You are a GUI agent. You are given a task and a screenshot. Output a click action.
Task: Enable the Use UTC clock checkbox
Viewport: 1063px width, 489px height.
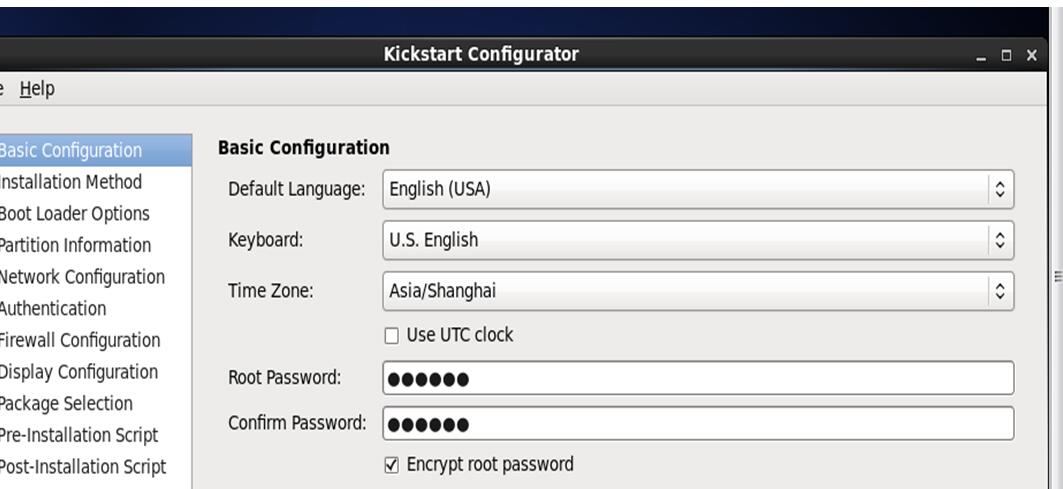[x=391, y=336]
